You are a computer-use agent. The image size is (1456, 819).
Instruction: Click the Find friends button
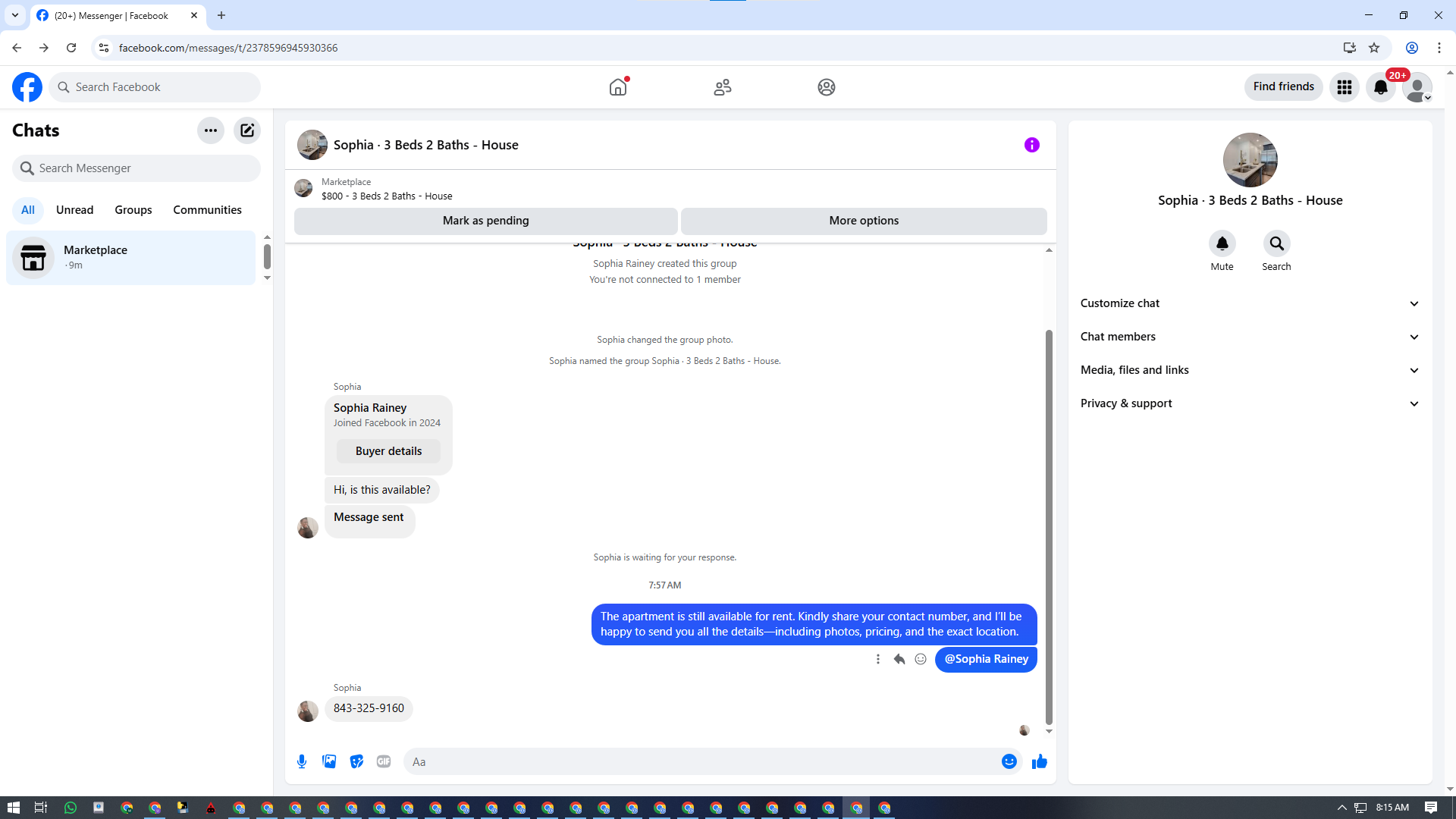(1284, 86)
